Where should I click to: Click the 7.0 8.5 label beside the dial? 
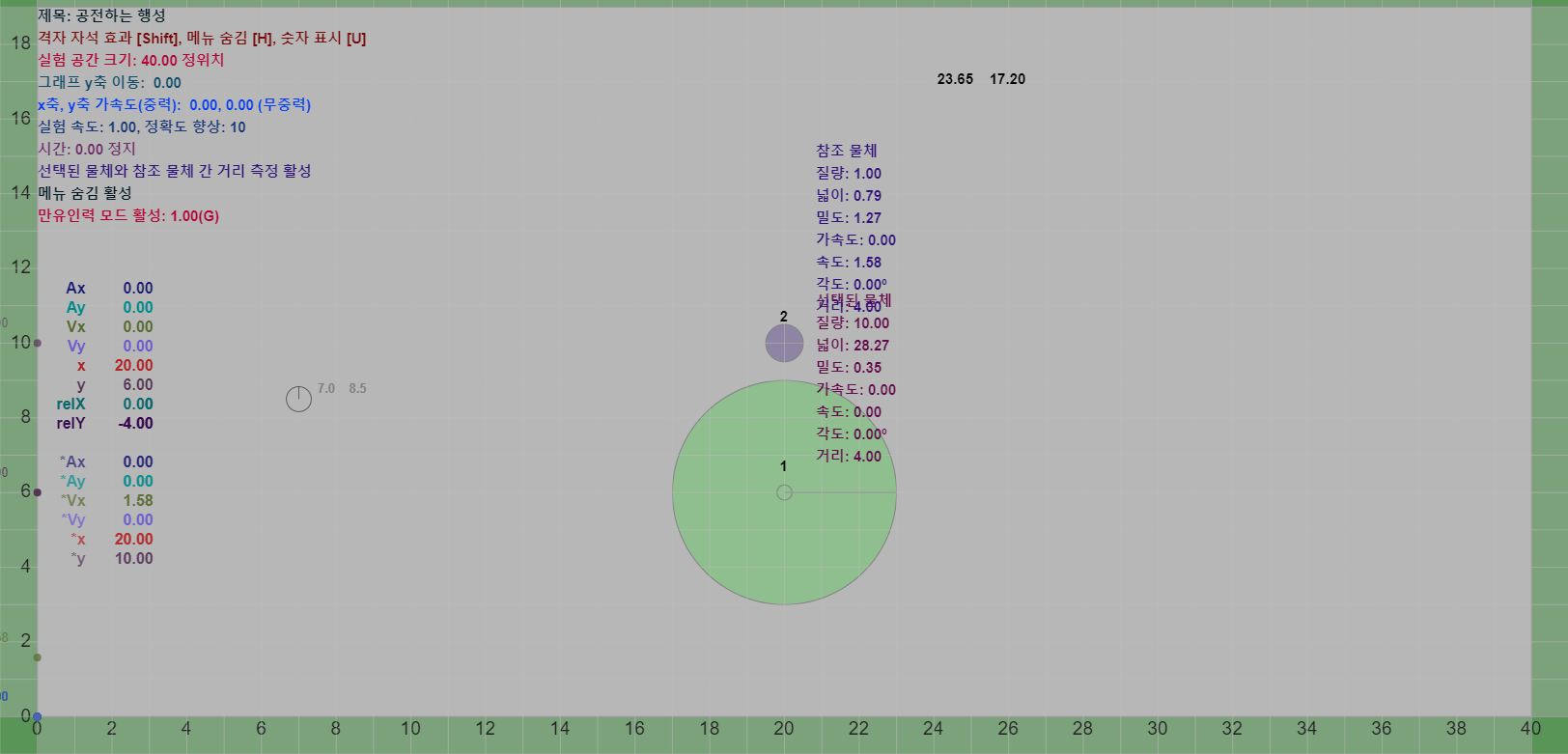pos(342,388)
